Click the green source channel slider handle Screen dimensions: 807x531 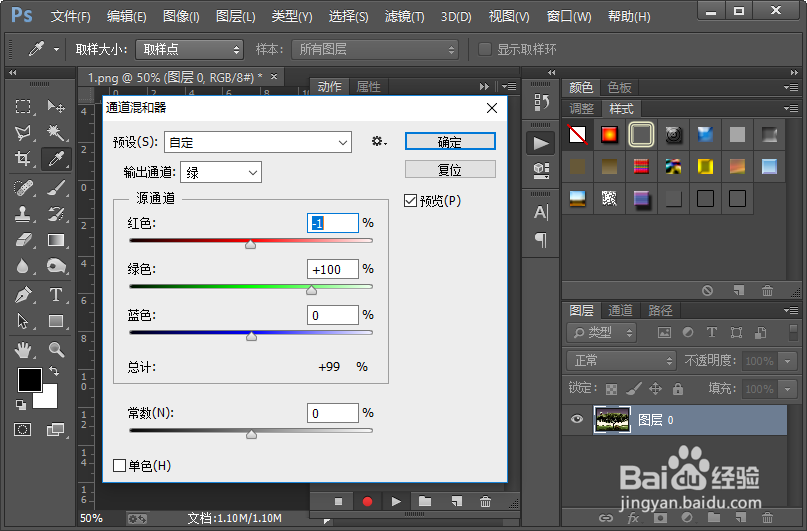pos(311,291)
